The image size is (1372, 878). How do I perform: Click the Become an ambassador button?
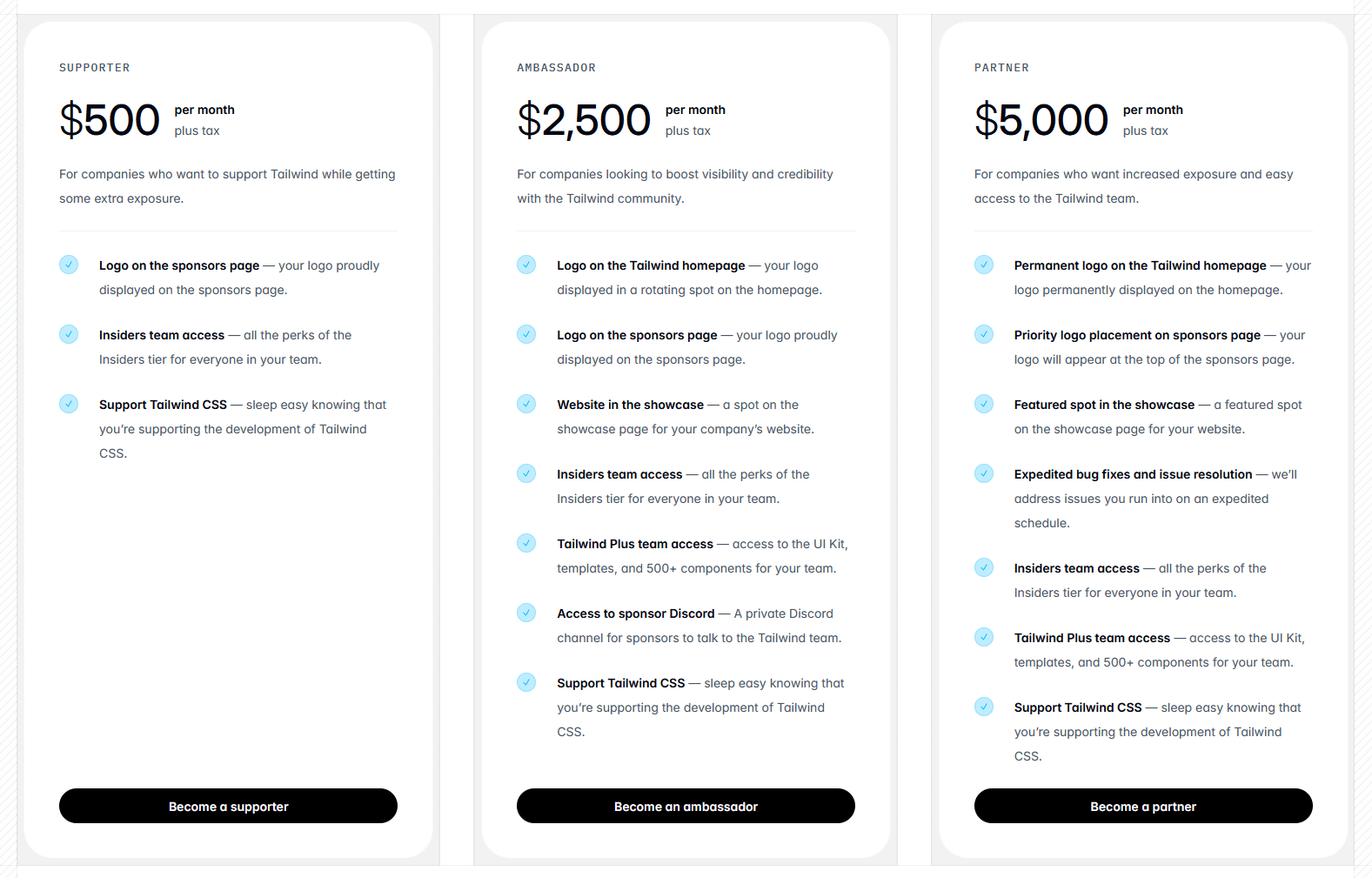point(686,806)
